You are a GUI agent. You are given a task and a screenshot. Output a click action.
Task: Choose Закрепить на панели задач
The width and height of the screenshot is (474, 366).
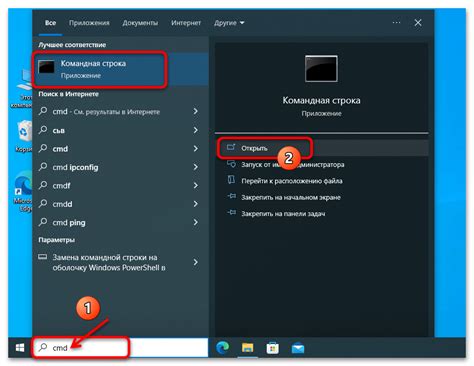(283, 214)
